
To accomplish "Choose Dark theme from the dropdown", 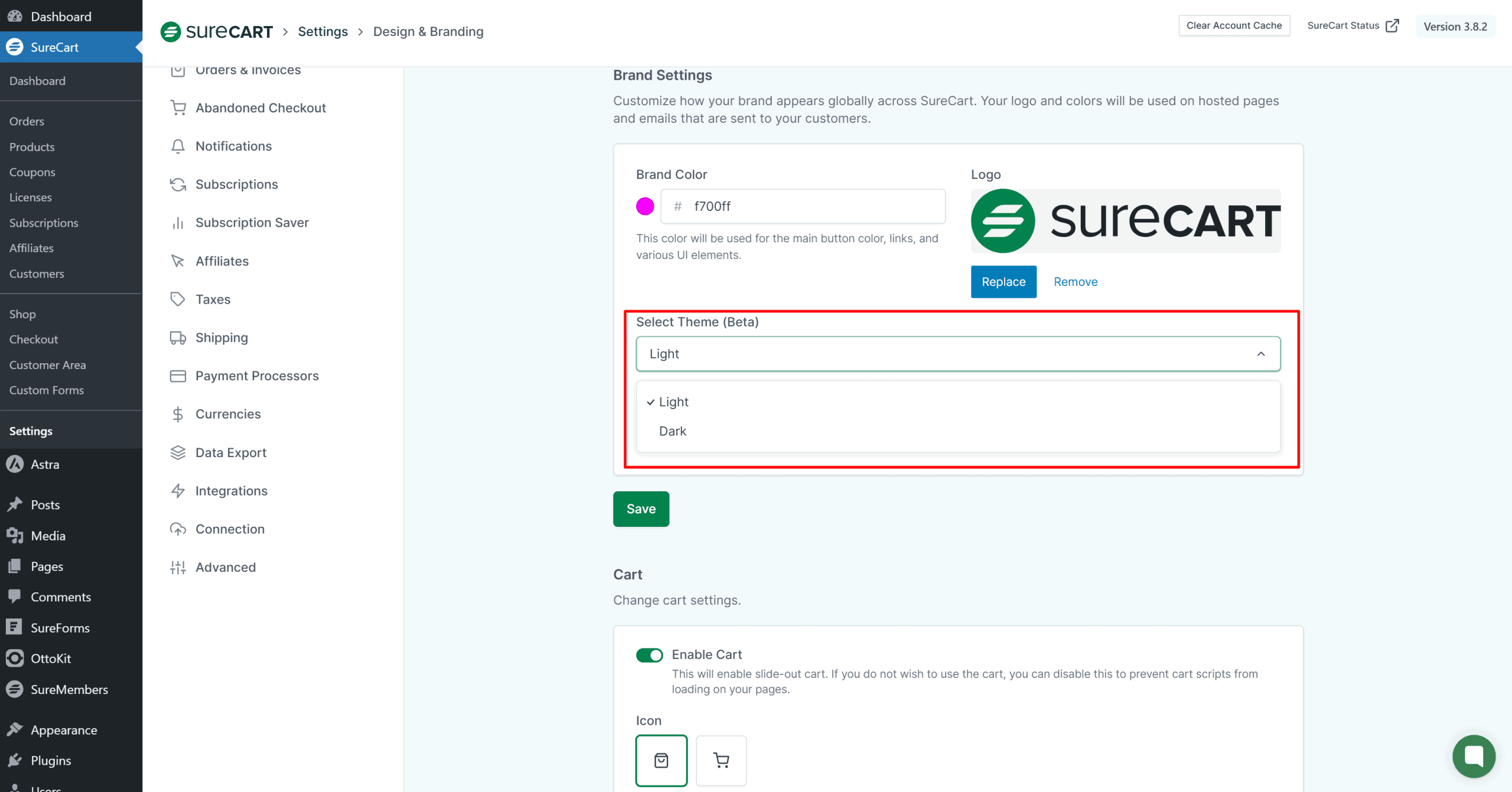I will [x=673, y=431].
